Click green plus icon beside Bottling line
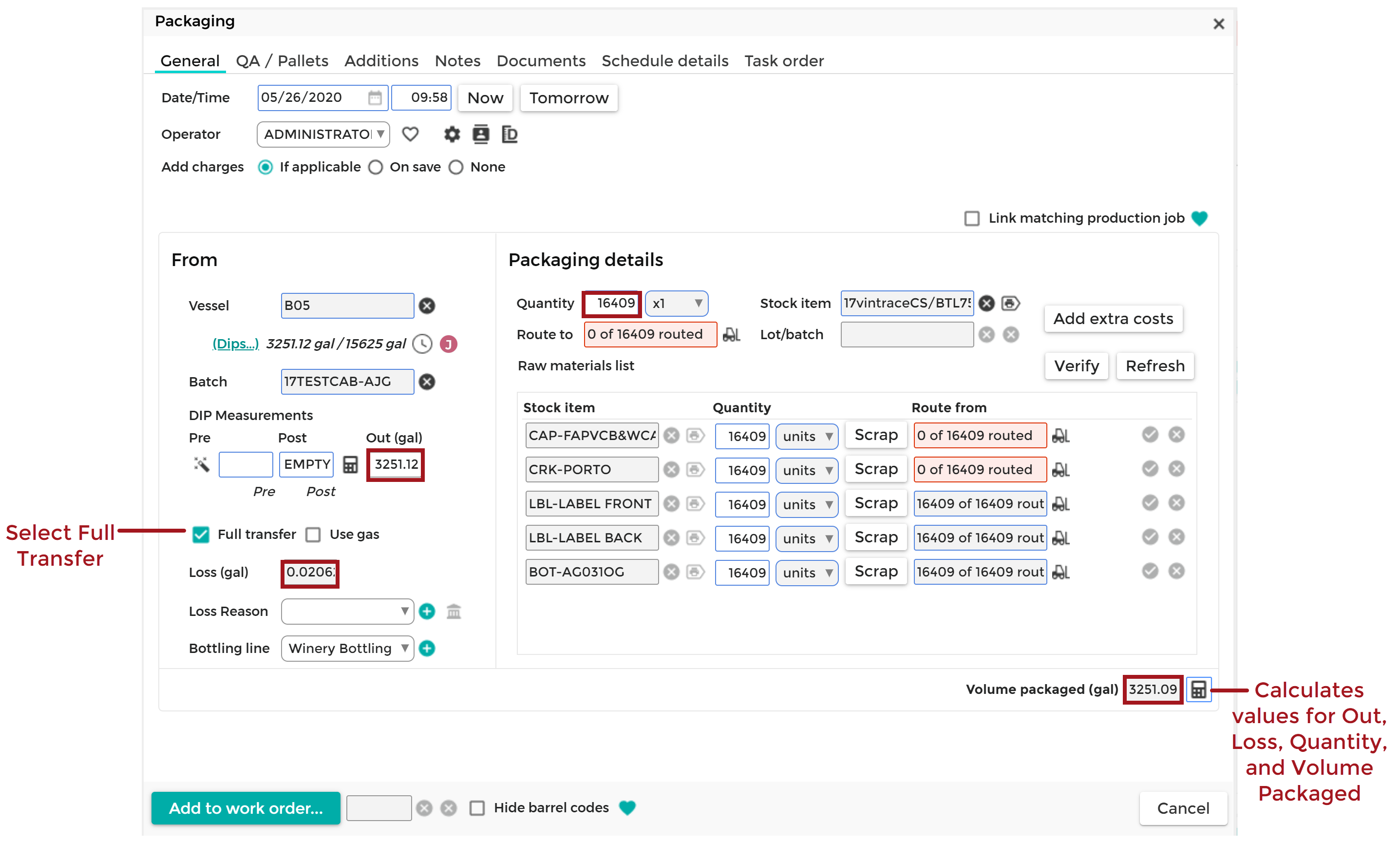This screenshot has height=843, width=1400. [427, 648]
